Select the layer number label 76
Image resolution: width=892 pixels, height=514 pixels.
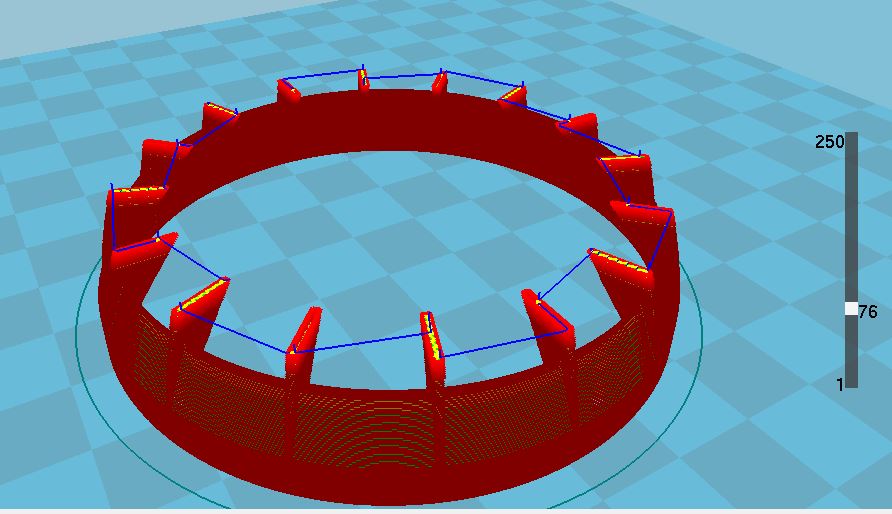868,312
